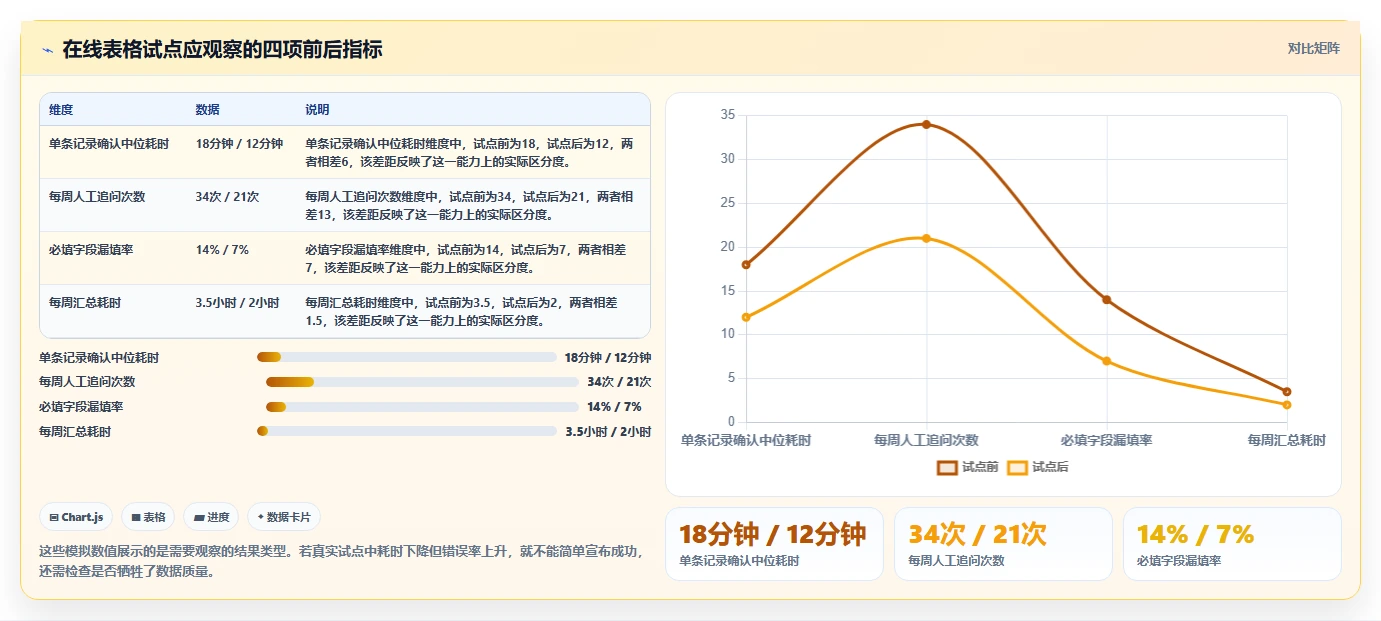Select the 必填字段漏填率 table row cell

click(x=91, y=250)
